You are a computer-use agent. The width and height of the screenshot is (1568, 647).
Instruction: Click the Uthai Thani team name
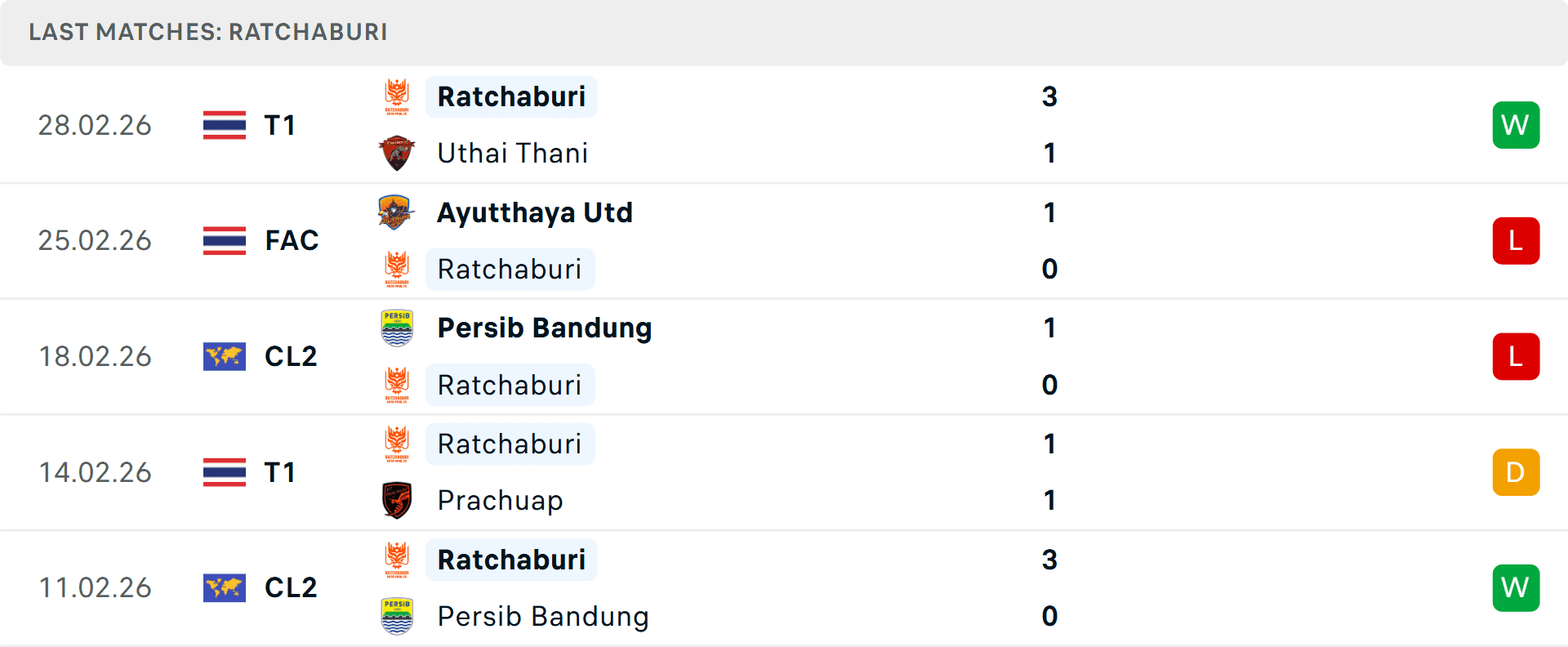coord(512,153)
